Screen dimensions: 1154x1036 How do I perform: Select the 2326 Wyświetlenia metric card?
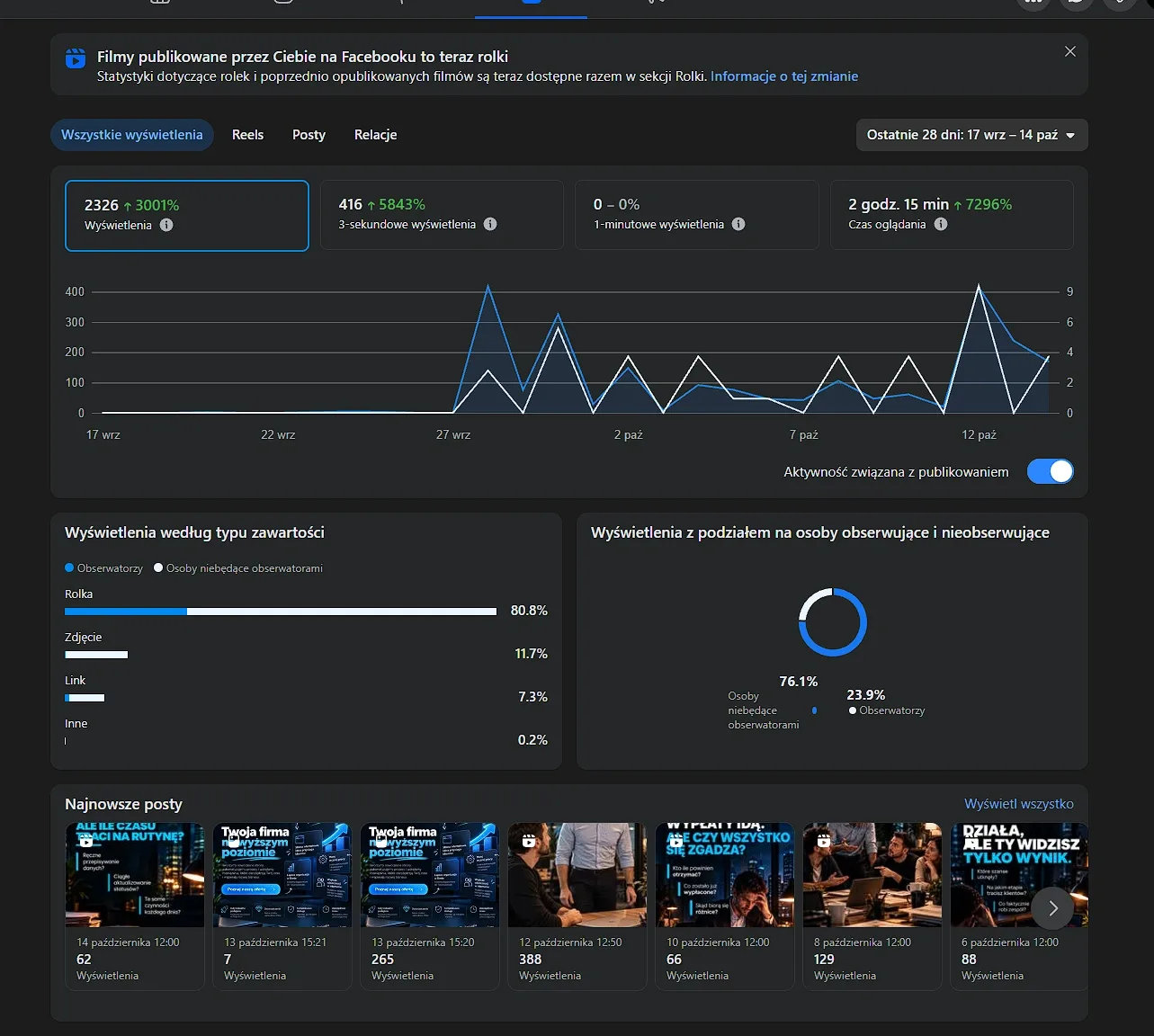(187, 216)
